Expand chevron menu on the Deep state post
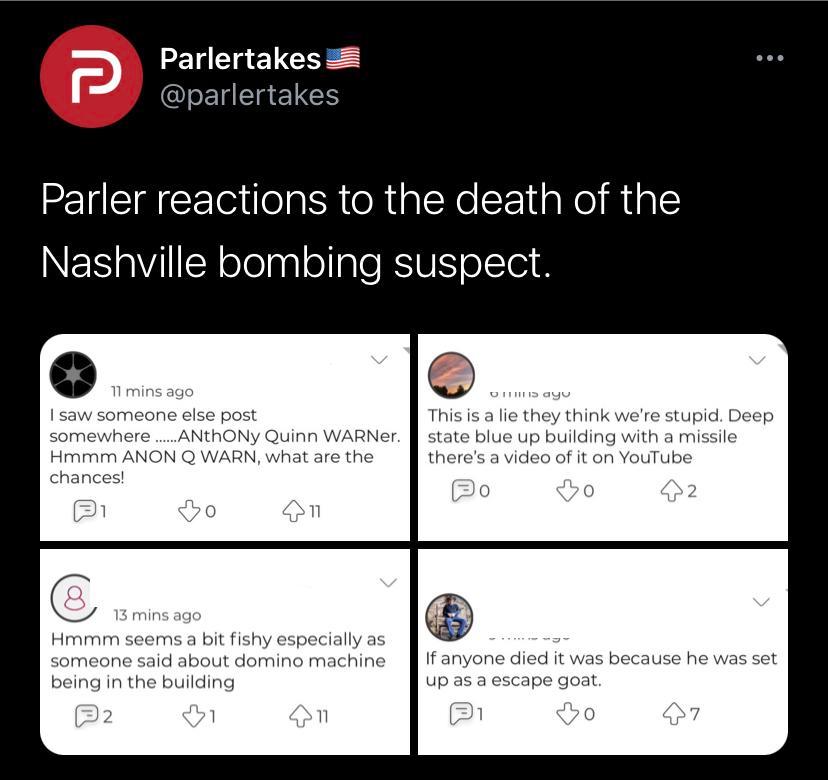Image resolution: width=828 pixels, height=780 pixels. click(x=757, y=360)
